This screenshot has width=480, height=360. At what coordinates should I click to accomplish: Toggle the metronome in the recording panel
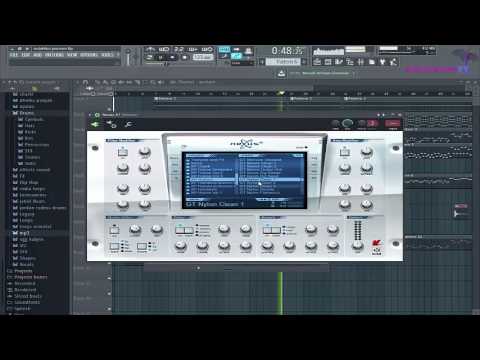coord(150,49)
